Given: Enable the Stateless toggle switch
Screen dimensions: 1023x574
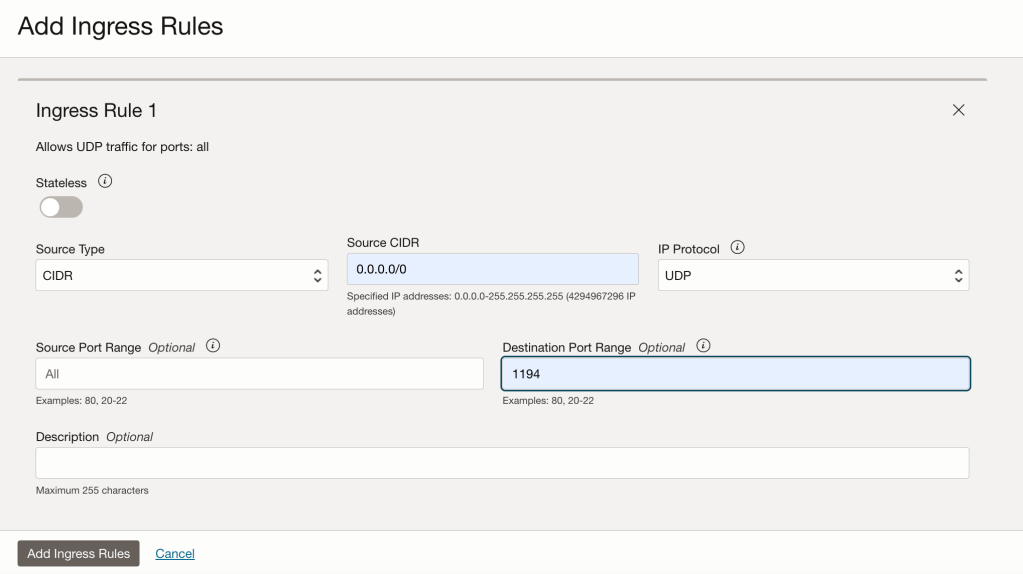Looking at the screenshot, I should (60, 207).
